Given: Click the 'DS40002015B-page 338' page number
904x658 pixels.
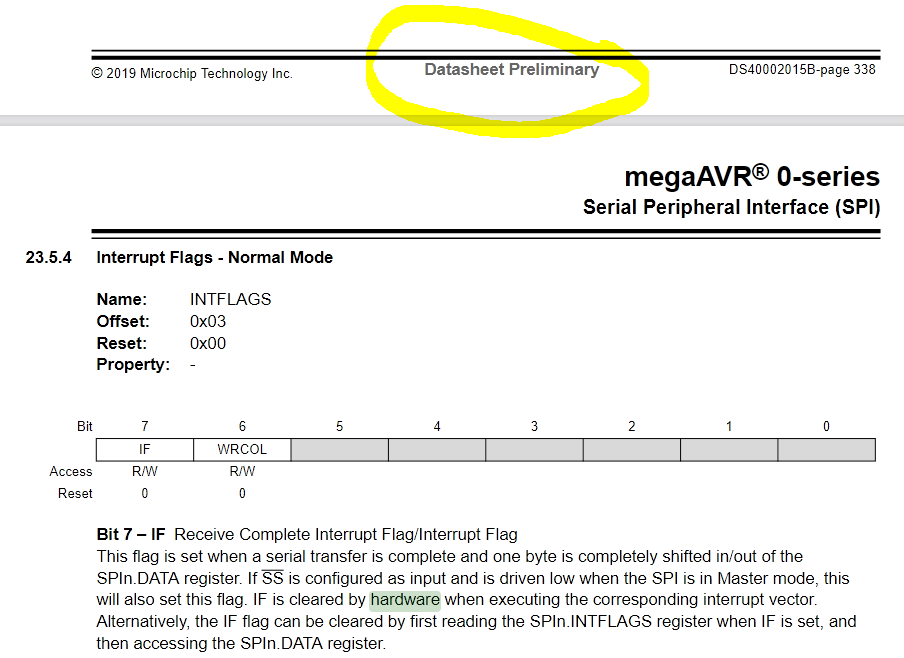Looking at the screenshot, I should pyautogui.click(x=802, y=69).
